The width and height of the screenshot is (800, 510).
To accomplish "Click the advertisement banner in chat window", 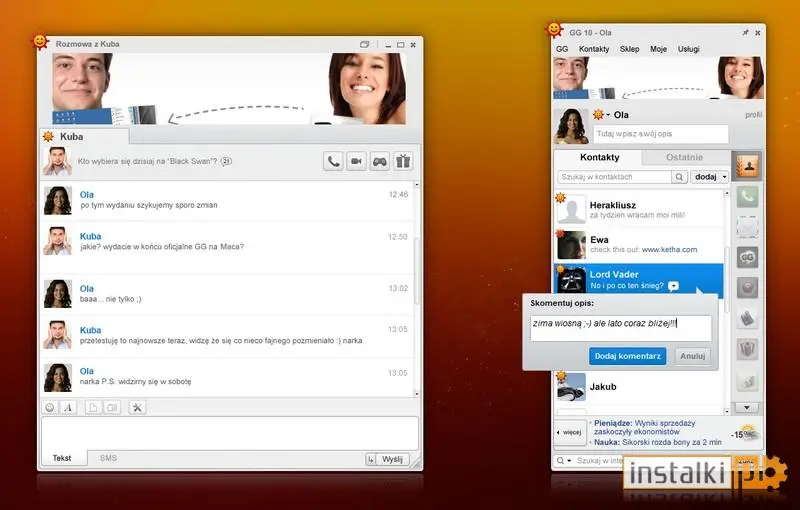I will pyautogui.click(x=230, y=89).
